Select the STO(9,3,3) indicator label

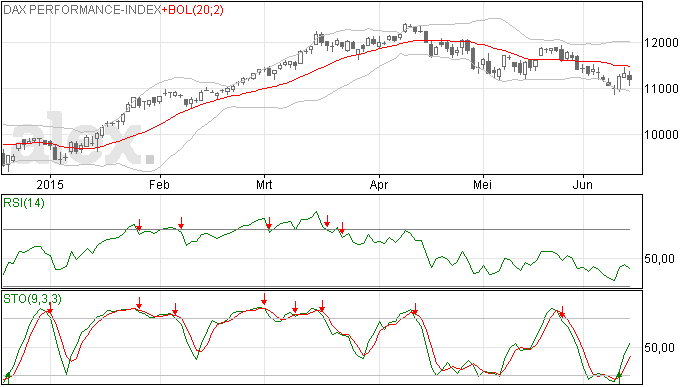(33, 299)
